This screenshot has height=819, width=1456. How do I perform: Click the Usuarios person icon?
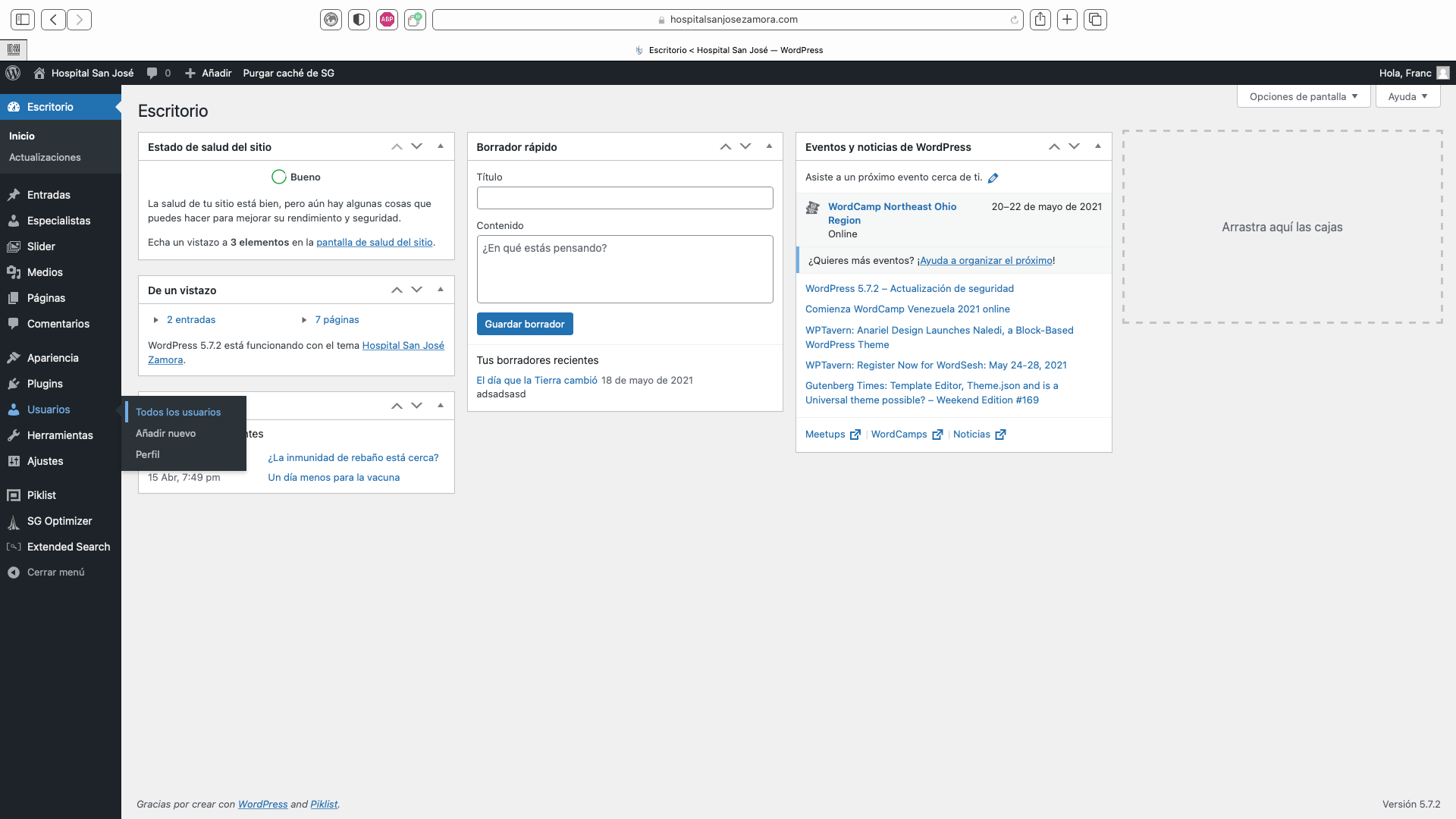[x=14, y=409]
